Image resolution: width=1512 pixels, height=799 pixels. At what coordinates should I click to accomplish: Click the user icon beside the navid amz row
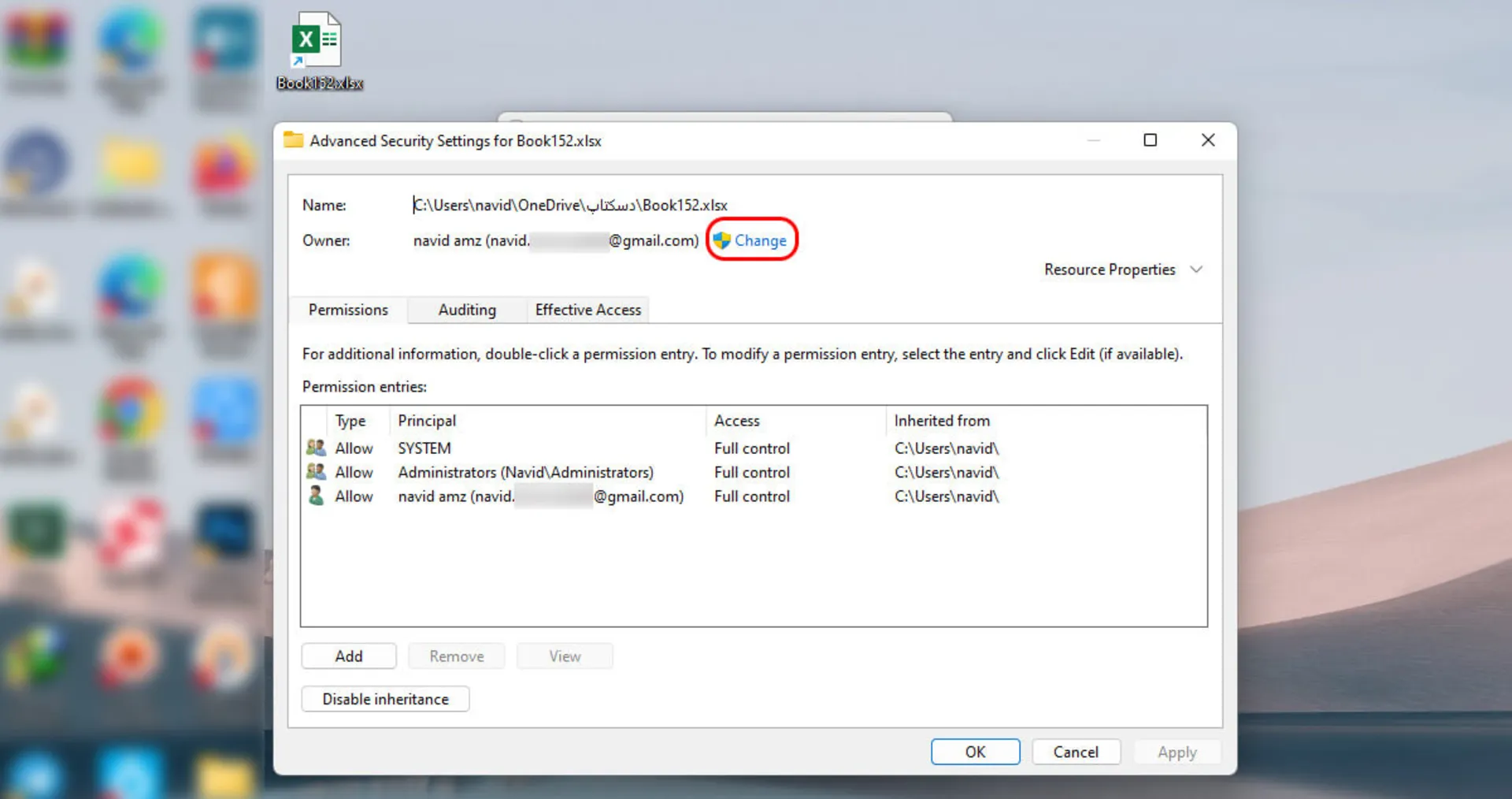(316, 496)
